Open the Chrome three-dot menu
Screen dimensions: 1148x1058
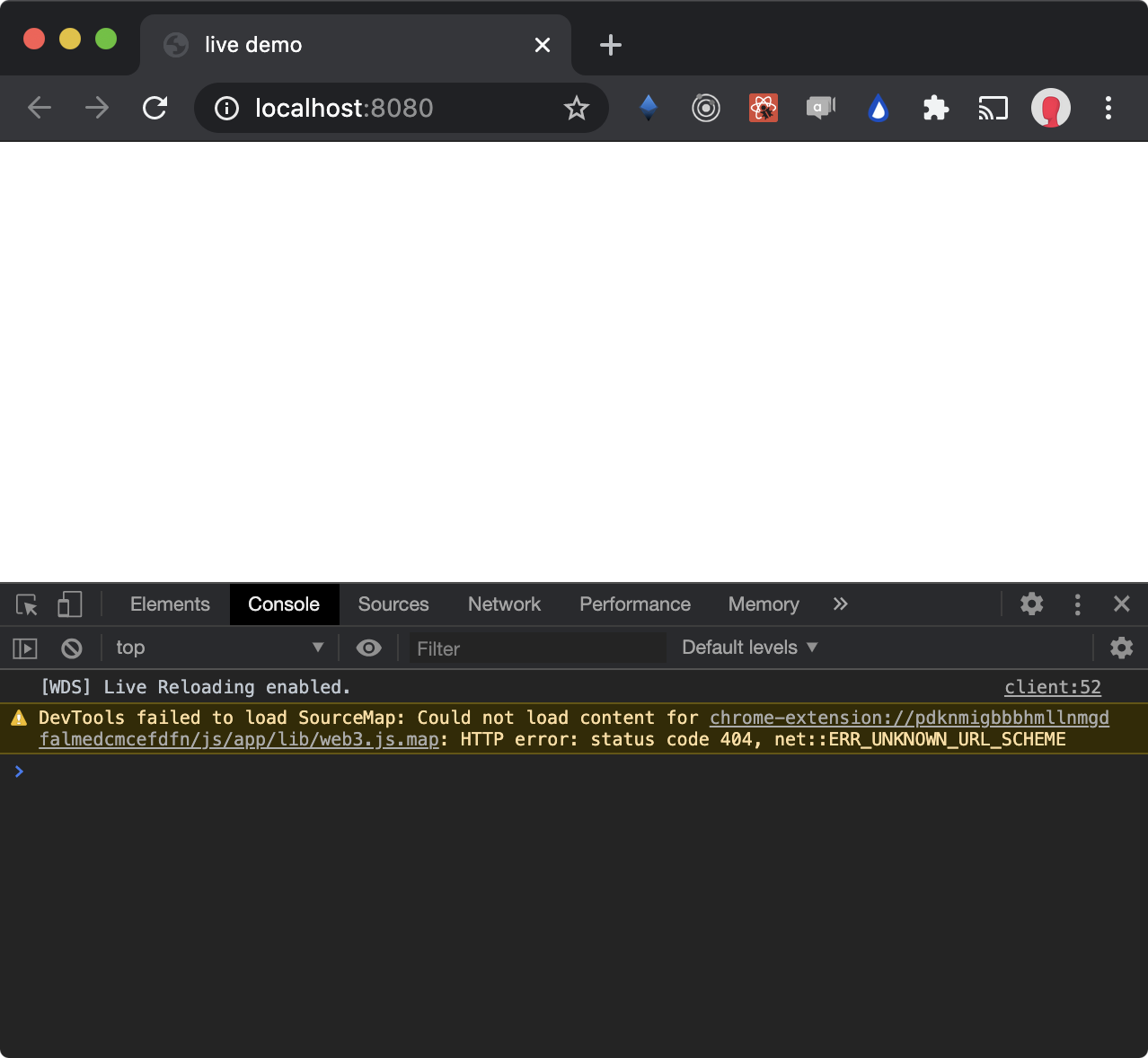coord(1108,108)
